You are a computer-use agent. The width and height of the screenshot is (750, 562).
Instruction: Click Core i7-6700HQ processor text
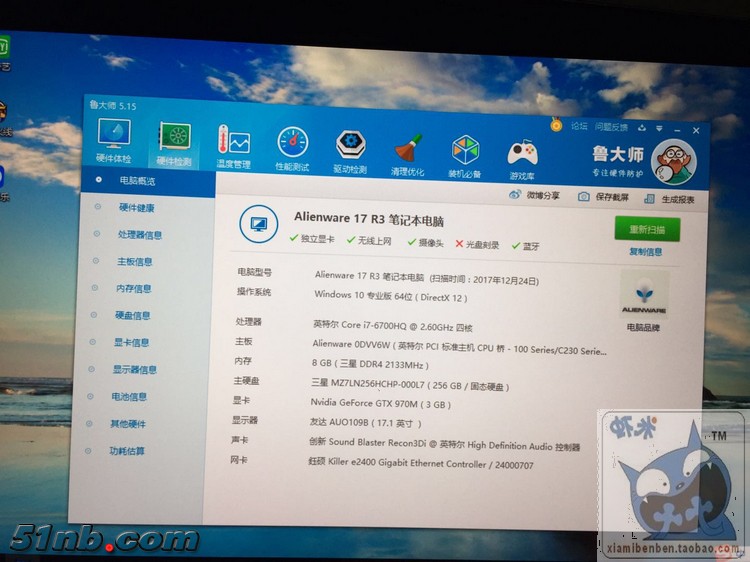(x=392, y=326)
